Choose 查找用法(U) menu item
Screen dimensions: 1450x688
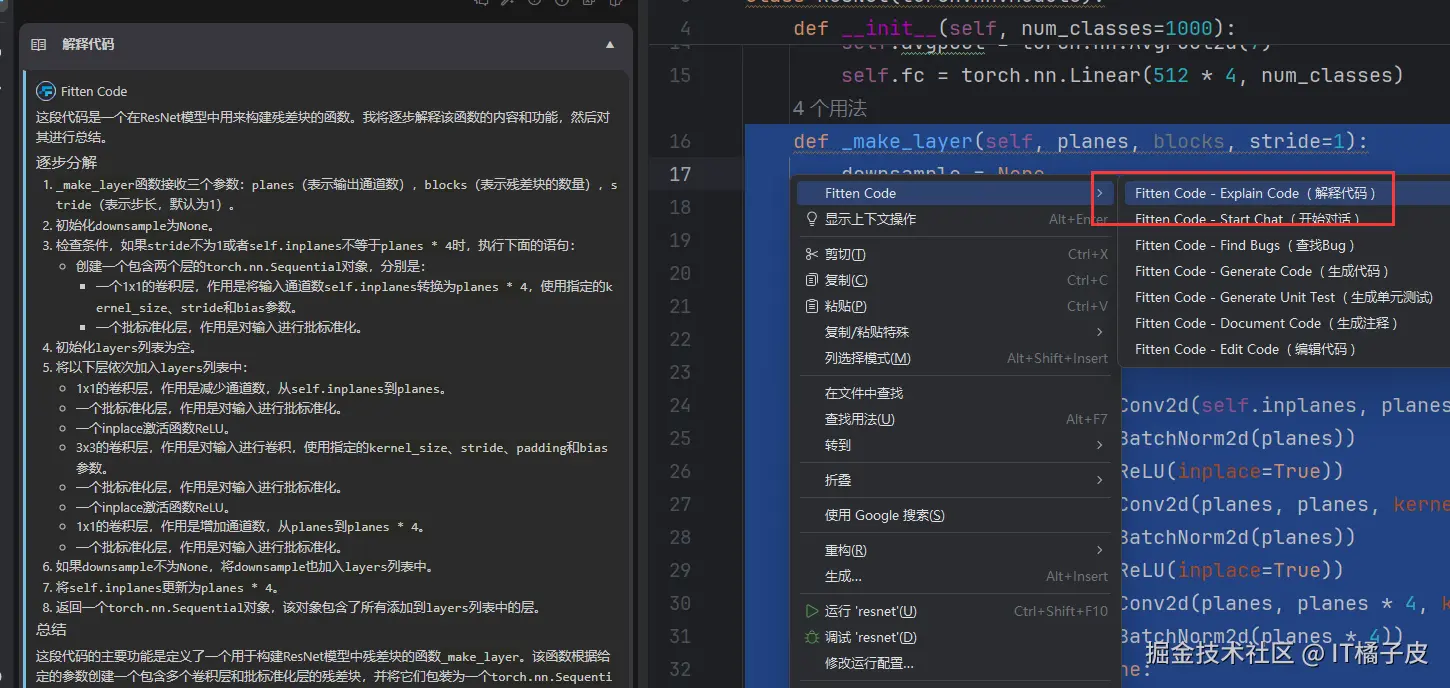pyautogui.click(x=954, y=419)
